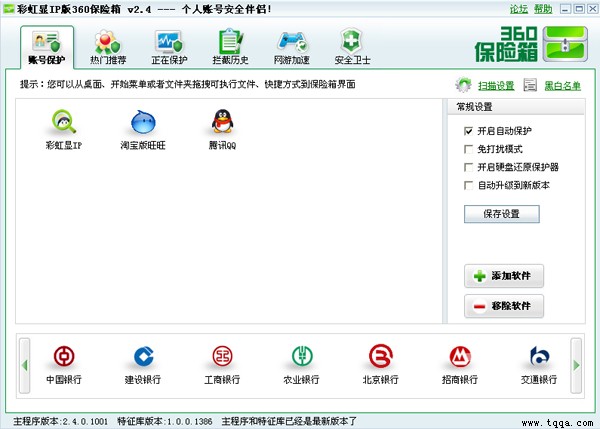Click the 工商银行 bank icon
The height and width of the screenshot is (429, 600).
[222, 357]
